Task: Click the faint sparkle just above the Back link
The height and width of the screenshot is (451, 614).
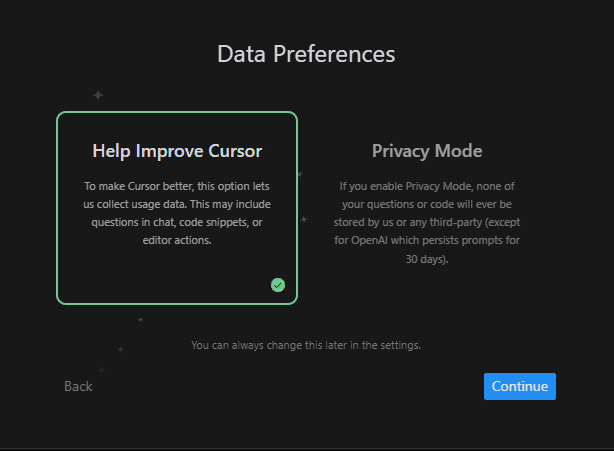Action: click(x=101, y=370)
